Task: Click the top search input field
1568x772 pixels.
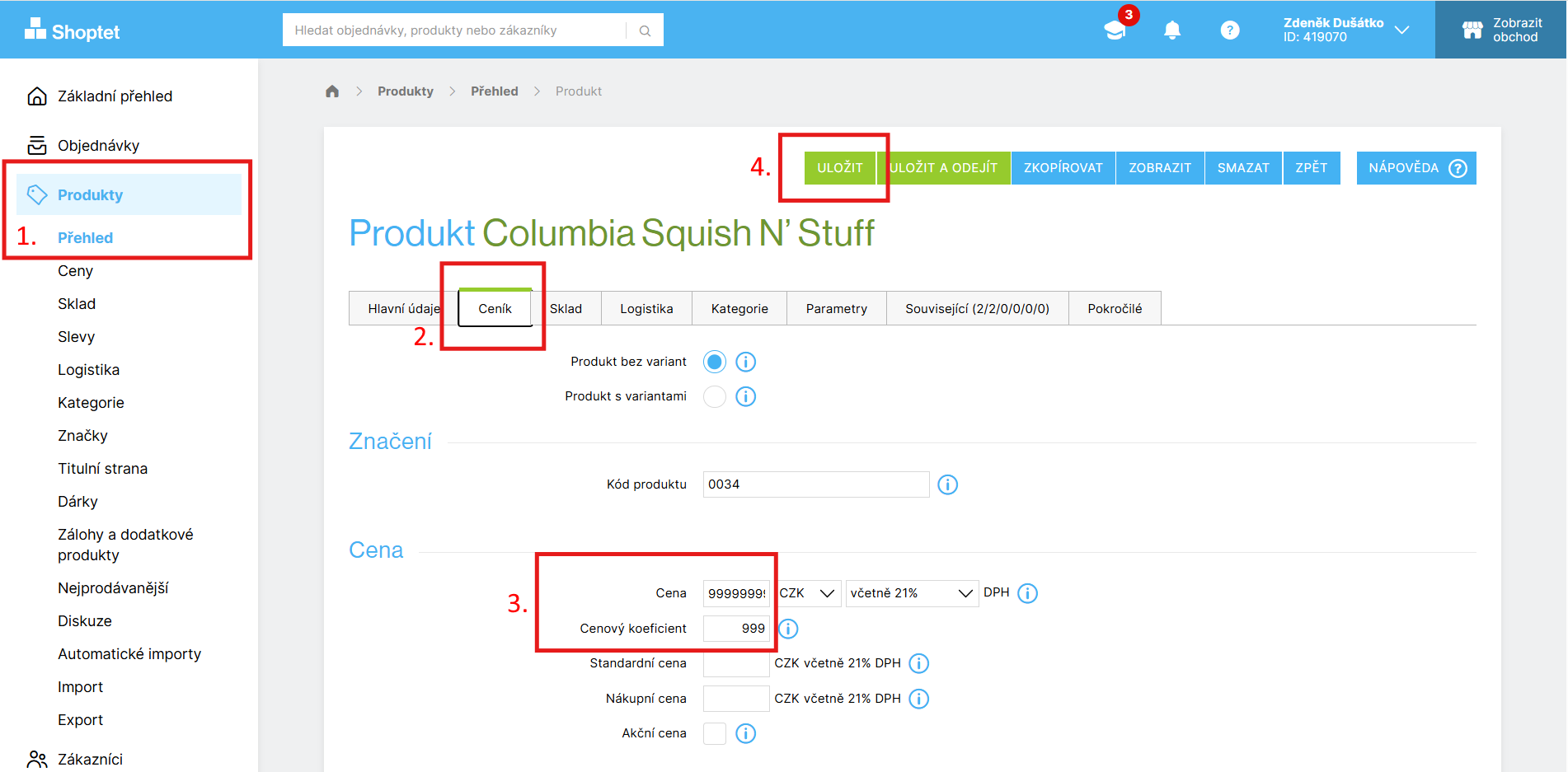Action: [454, 30]
